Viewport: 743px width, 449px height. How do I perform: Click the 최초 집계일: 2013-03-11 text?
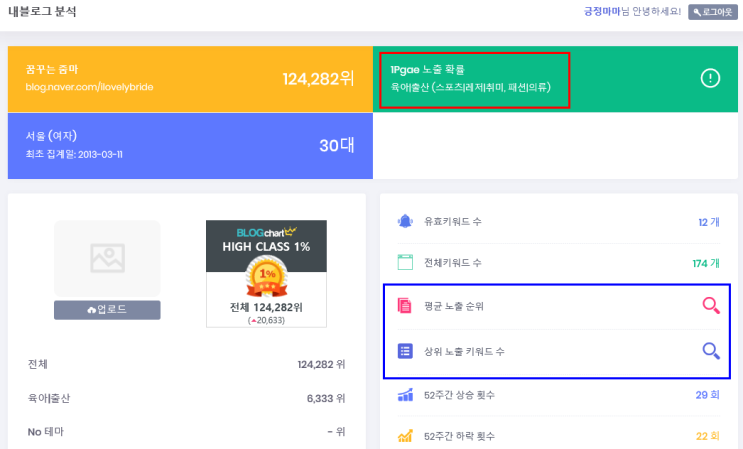(74, 154)
